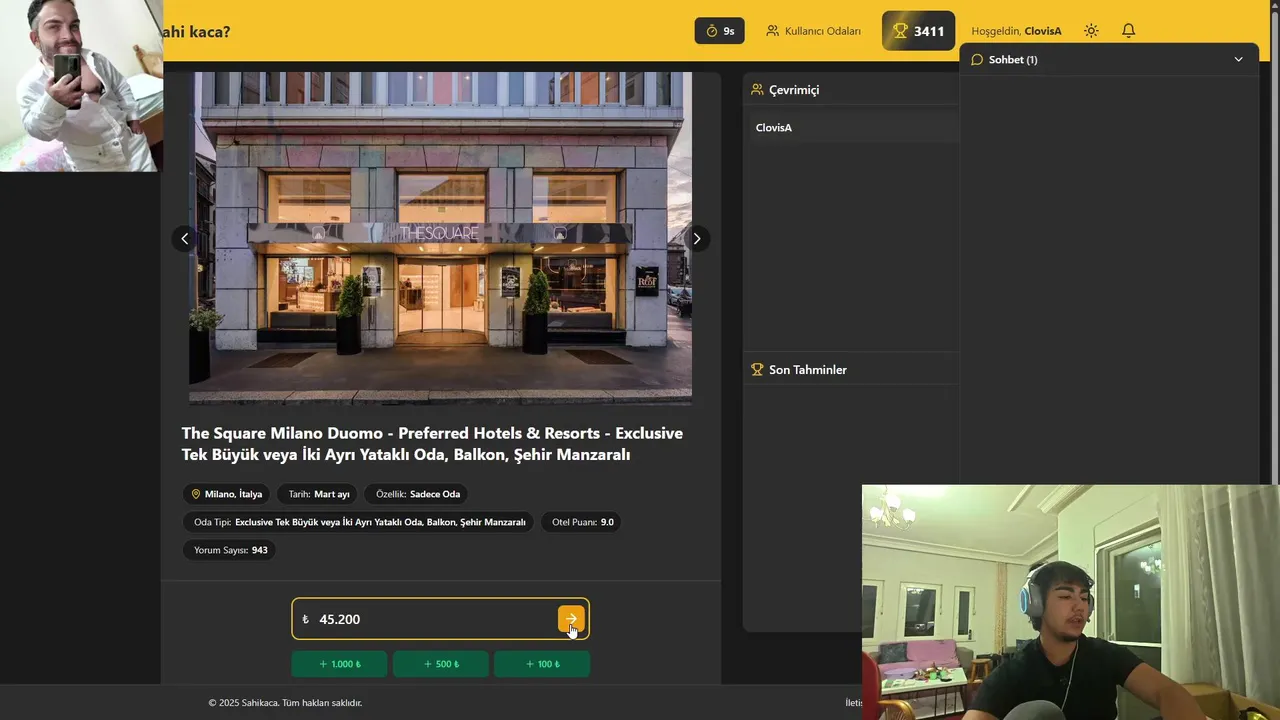Click the location pin icon by Milano

[x=196, y=494]
